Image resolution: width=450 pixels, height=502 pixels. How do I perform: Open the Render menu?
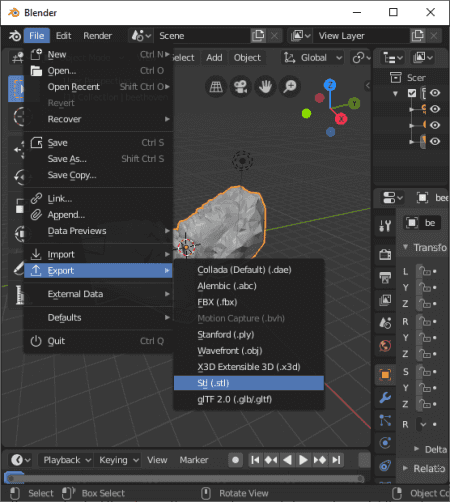pyautogui.click(x=98, y=36)
